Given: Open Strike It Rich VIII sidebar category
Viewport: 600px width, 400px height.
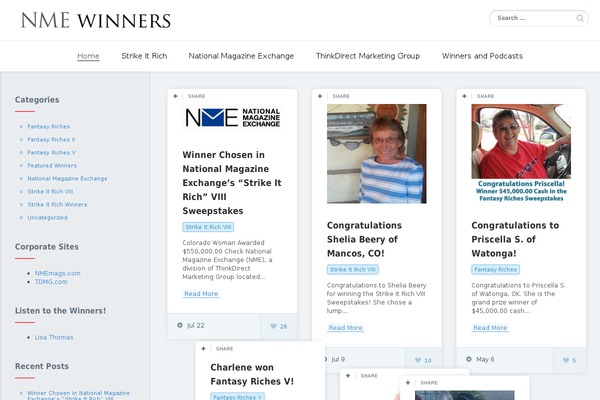Looking at the screenshot, I should [x=50, y=191].
